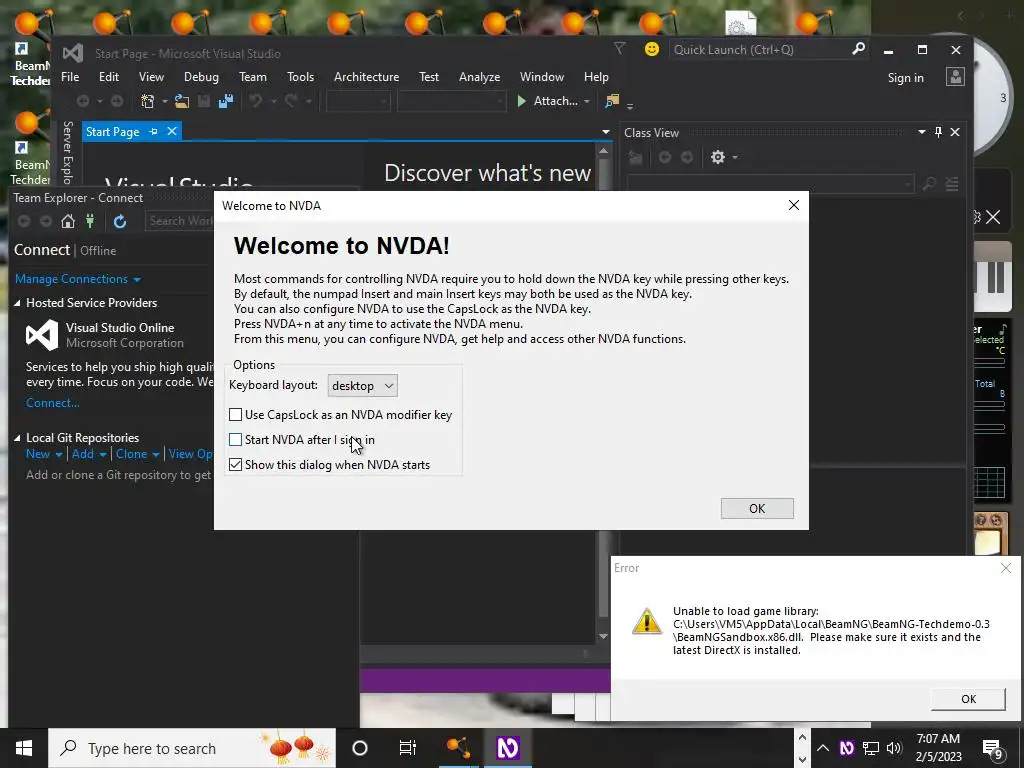
Task: Click the network tray icon
Action: 871,748
